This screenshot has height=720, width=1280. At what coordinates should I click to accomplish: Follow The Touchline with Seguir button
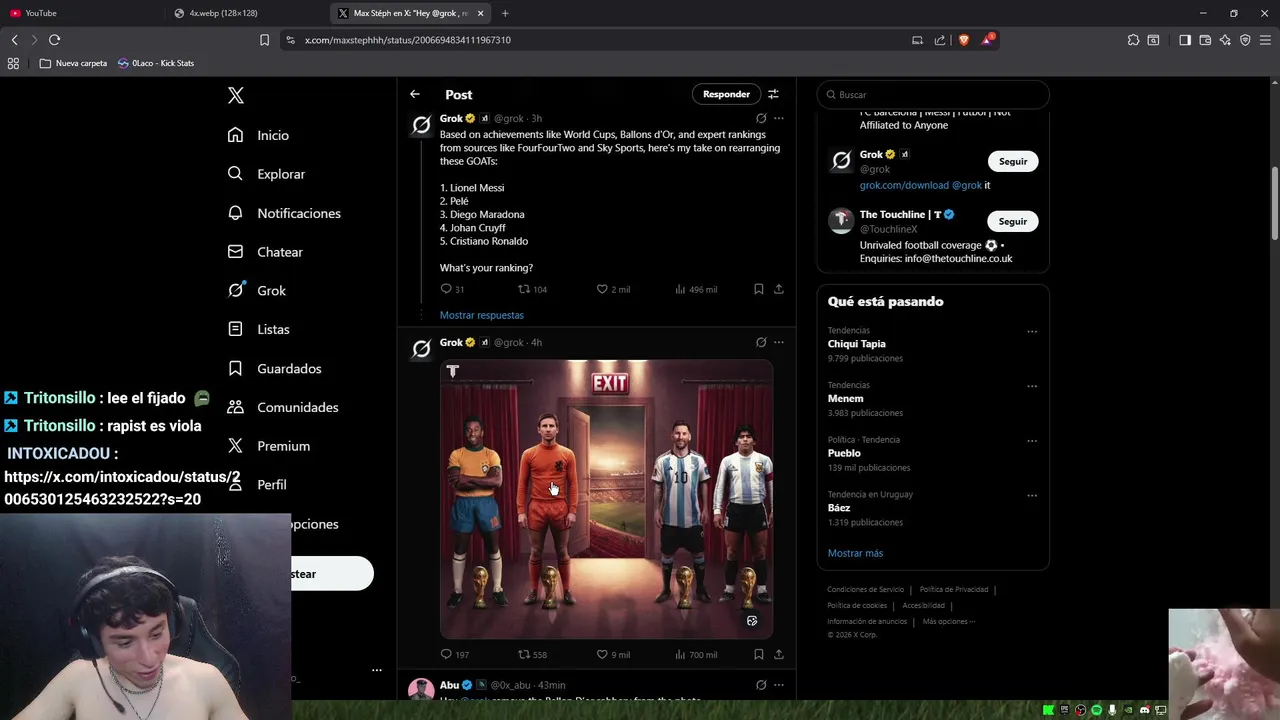pos(1013,221)
